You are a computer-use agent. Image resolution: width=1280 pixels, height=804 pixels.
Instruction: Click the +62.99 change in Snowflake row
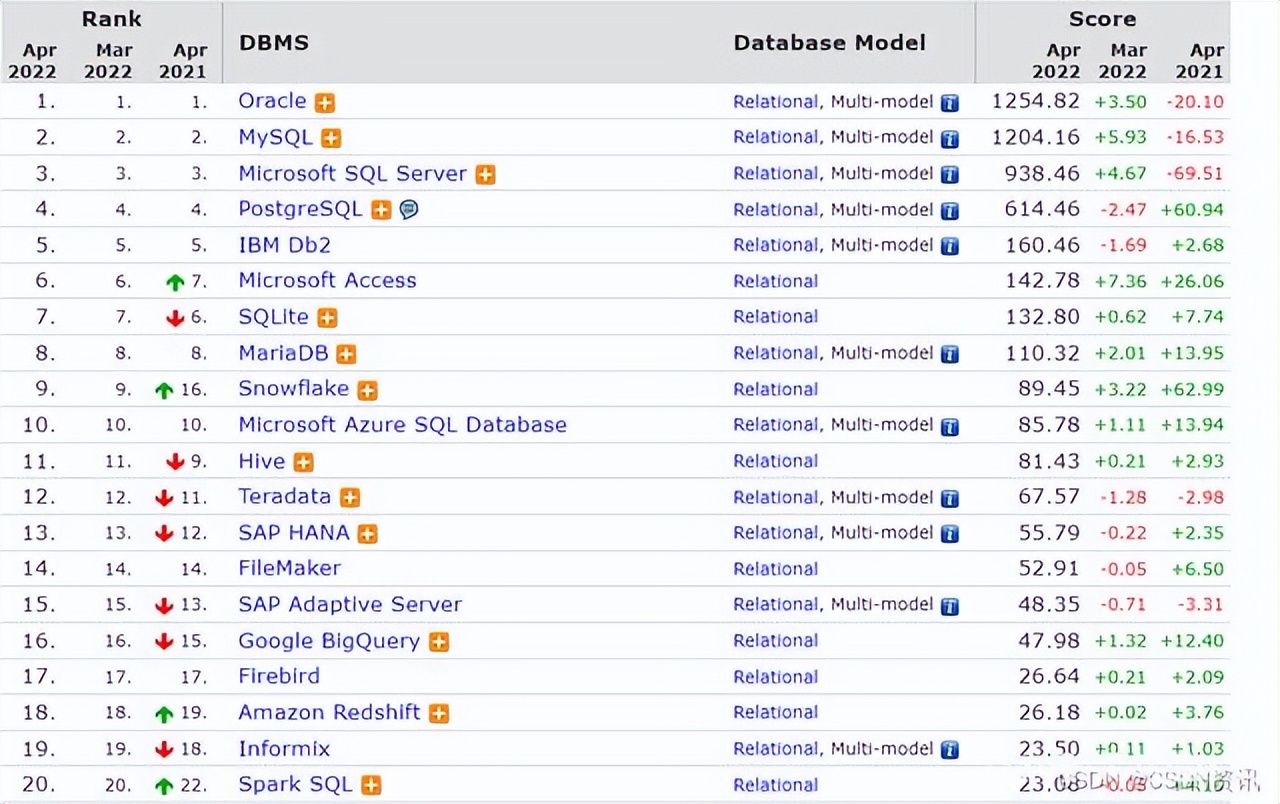(1192, 390)
